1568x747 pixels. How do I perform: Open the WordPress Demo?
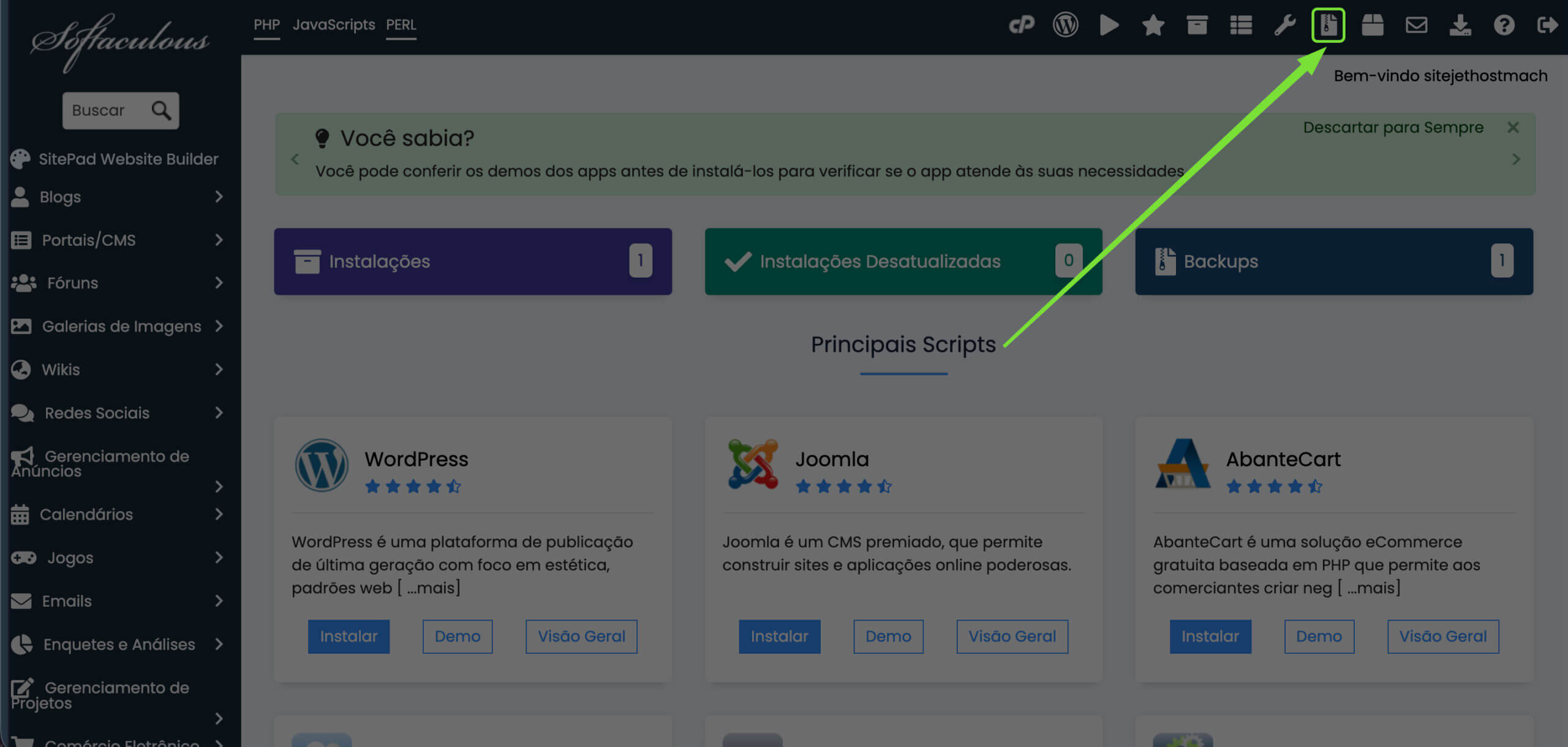click(x=458, y=637)
